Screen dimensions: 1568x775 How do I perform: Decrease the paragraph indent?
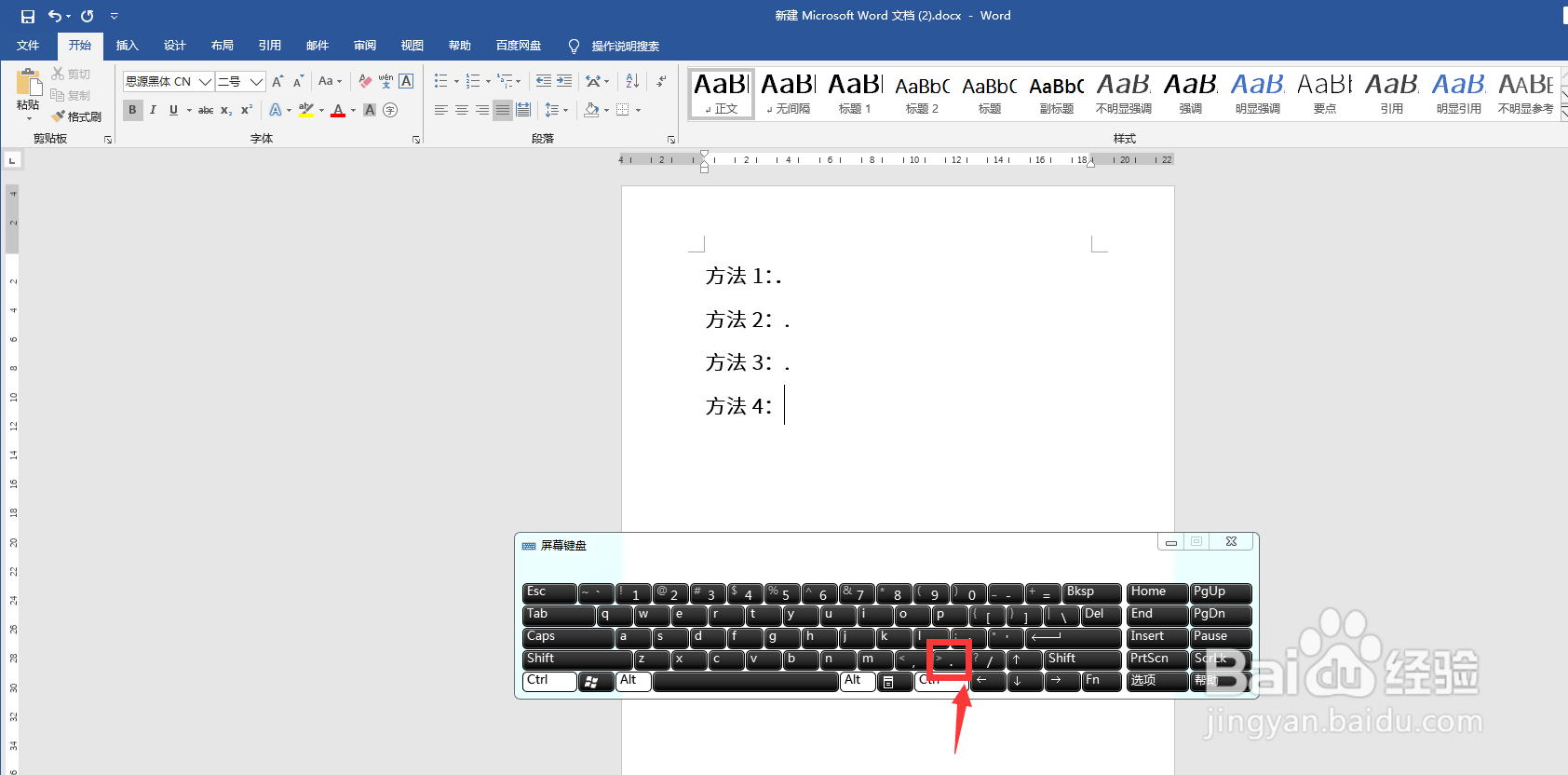[x=544, y=82]
